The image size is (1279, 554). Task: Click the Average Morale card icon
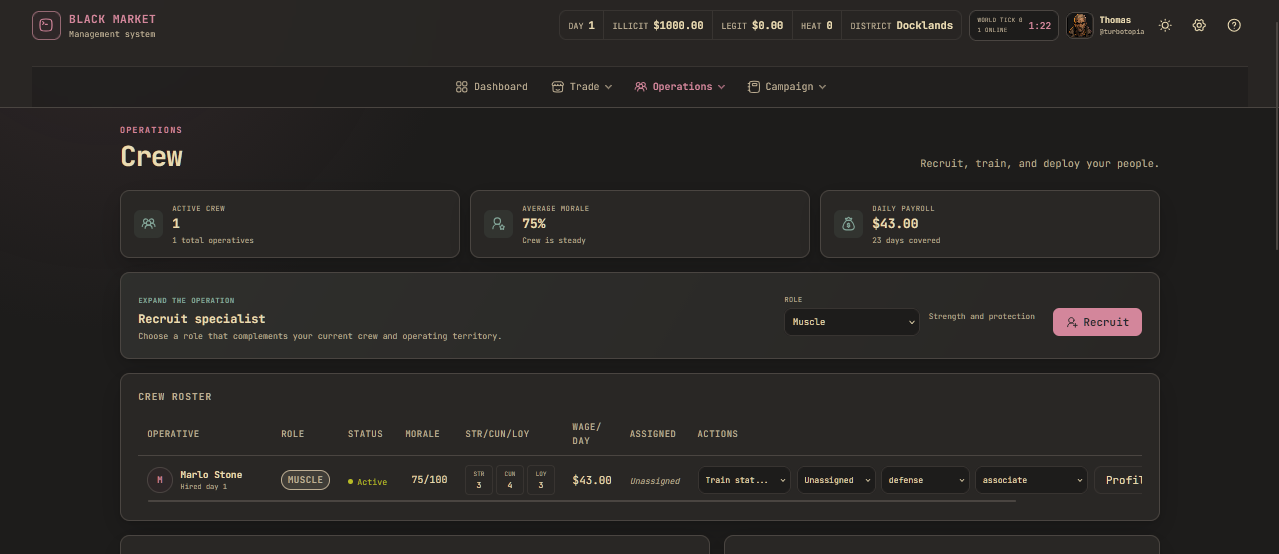498,224
